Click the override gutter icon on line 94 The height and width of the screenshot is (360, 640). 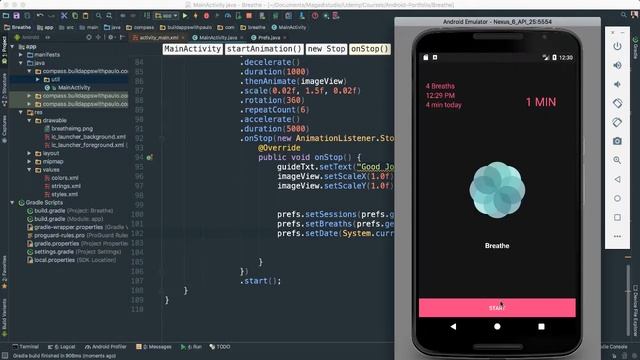(149, 157)
